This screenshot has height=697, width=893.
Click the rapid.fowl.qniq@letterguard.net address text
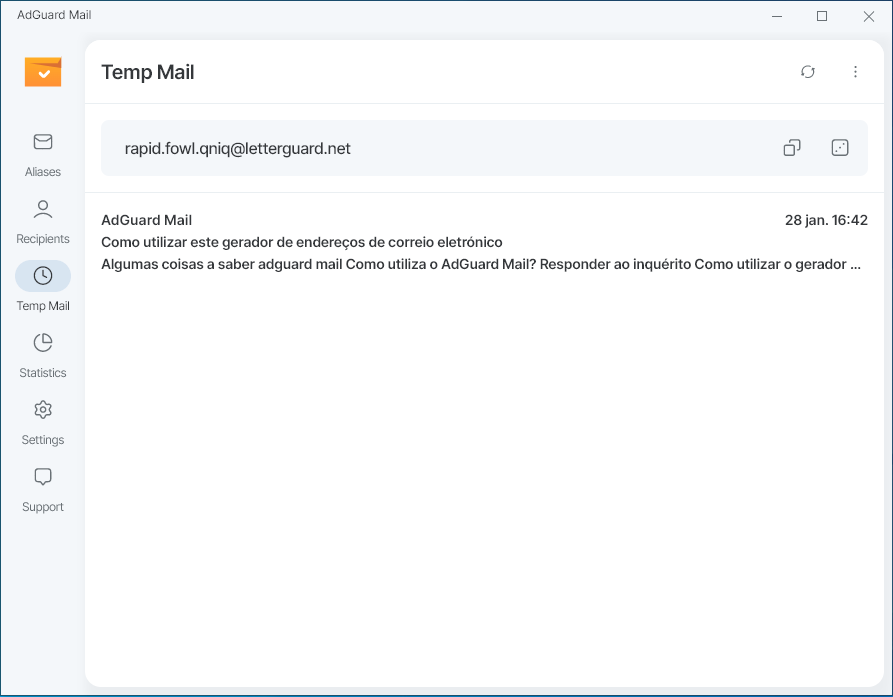(237, 149)
